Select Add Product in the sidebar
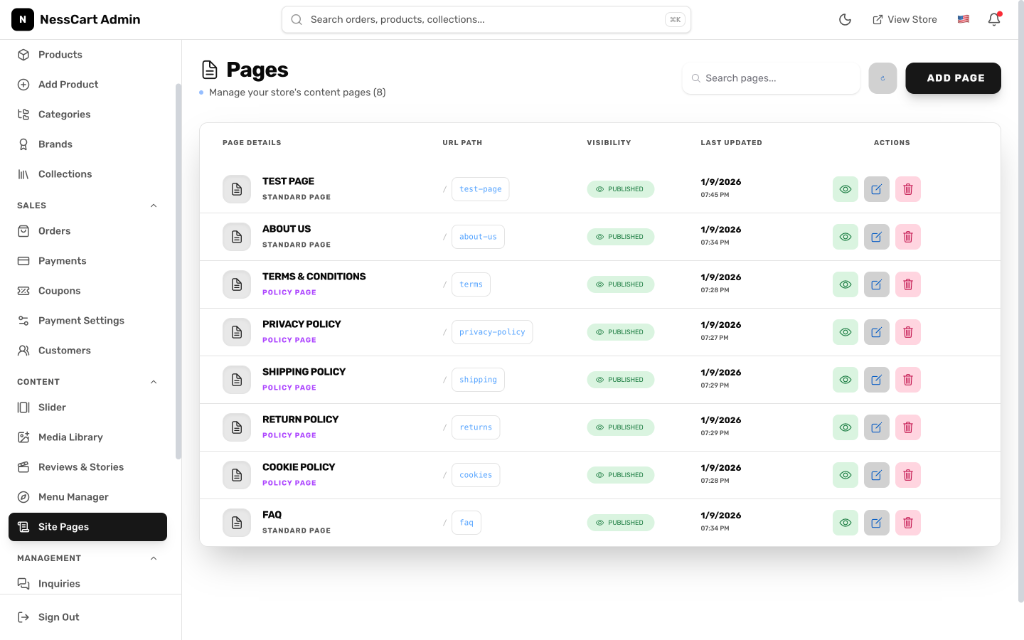 click(x=68, y=84)
